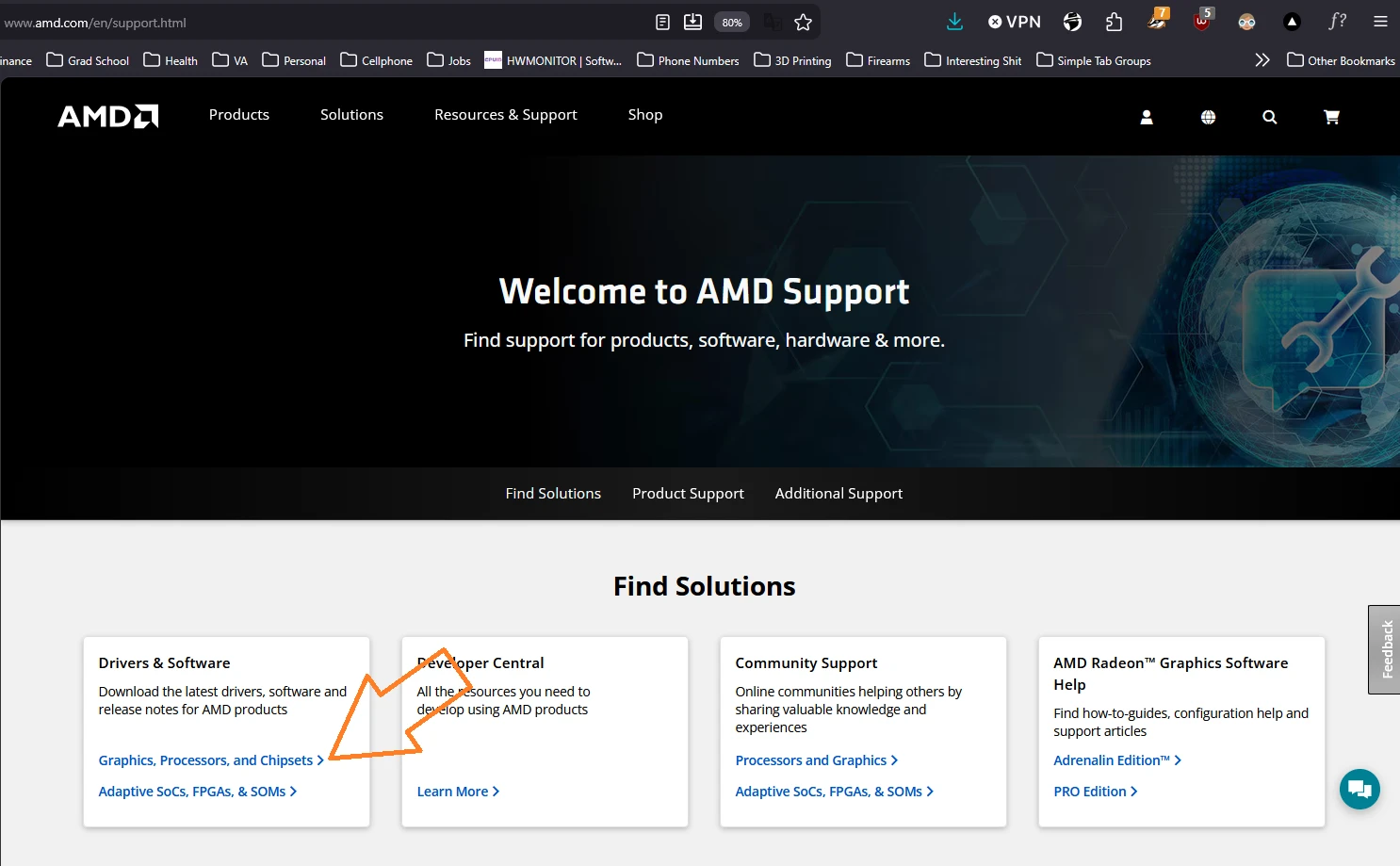
Task: Open Processors and Graphics community link
Action: (817, 760)
